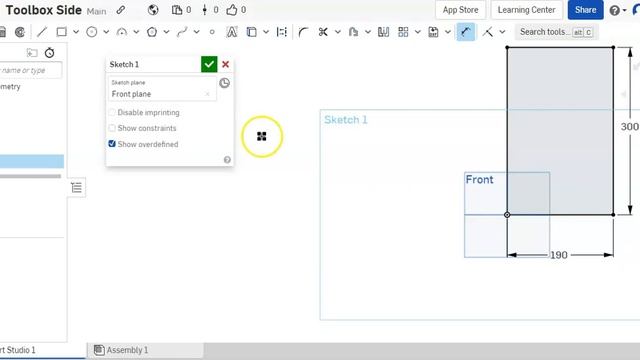Open the Learning Center

pyautogui.click(x=527, y=10)
